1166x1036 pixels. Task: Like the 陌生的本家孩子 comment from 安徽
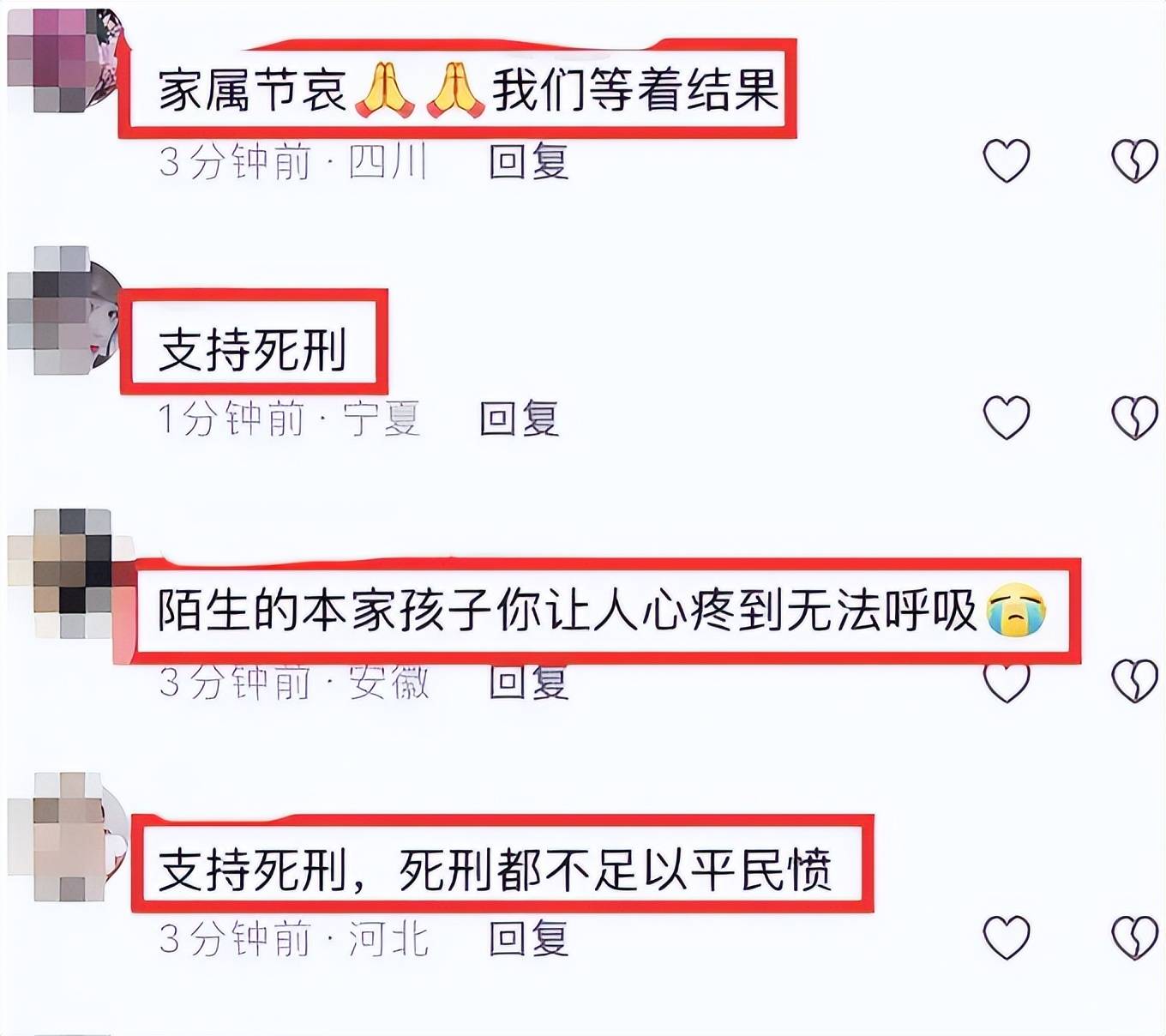[1006, 682]
